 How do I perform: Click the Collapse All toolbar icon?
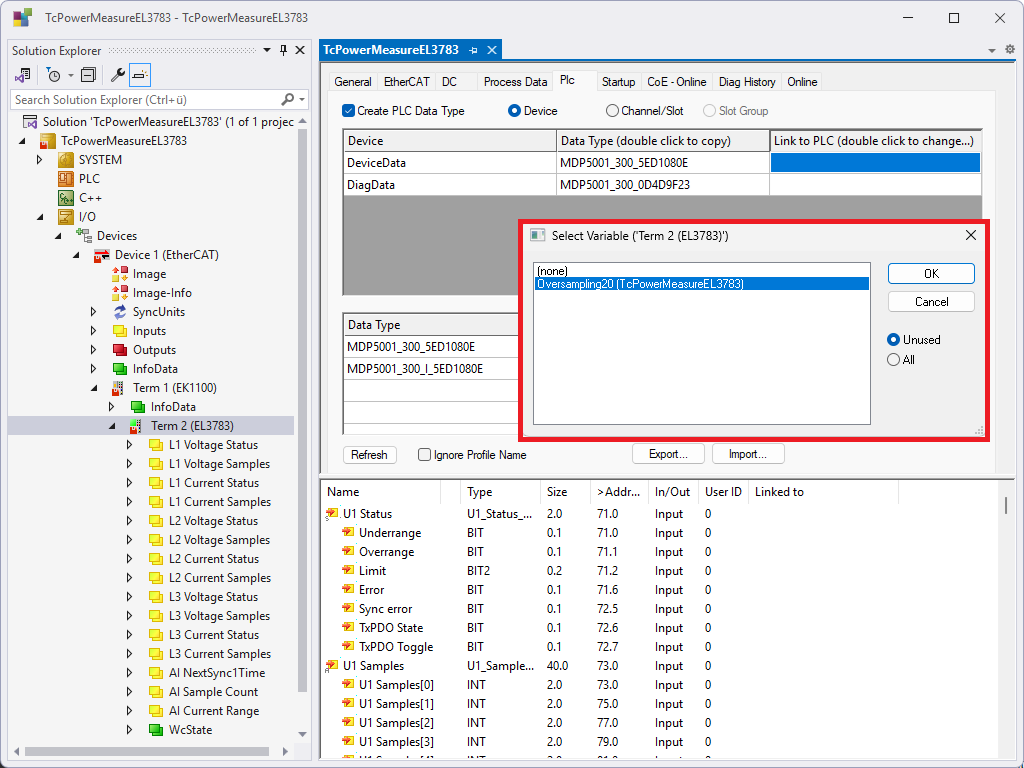(88, 75)
